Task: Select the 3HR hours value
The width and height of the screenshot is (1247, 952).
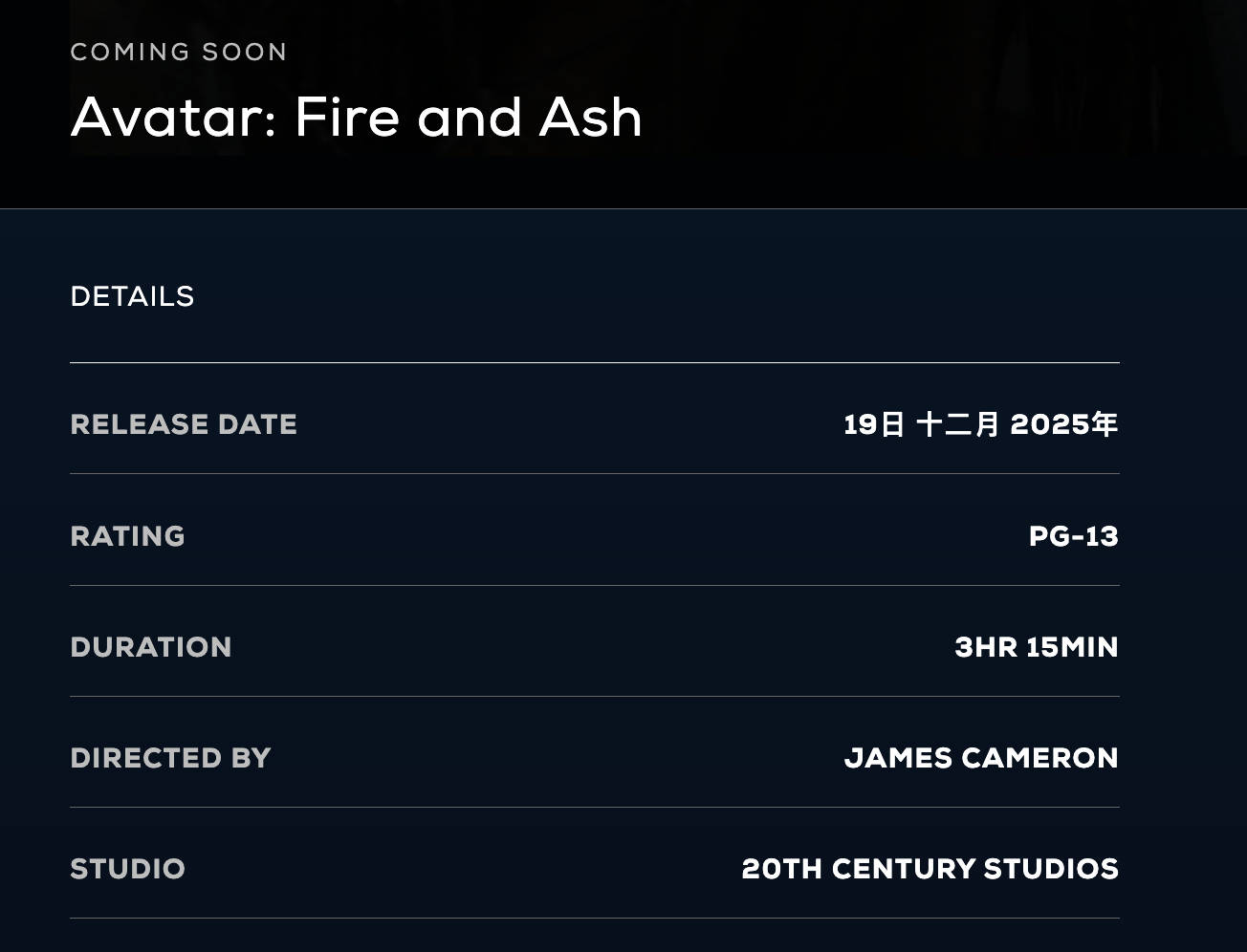Action: (986, 647)
